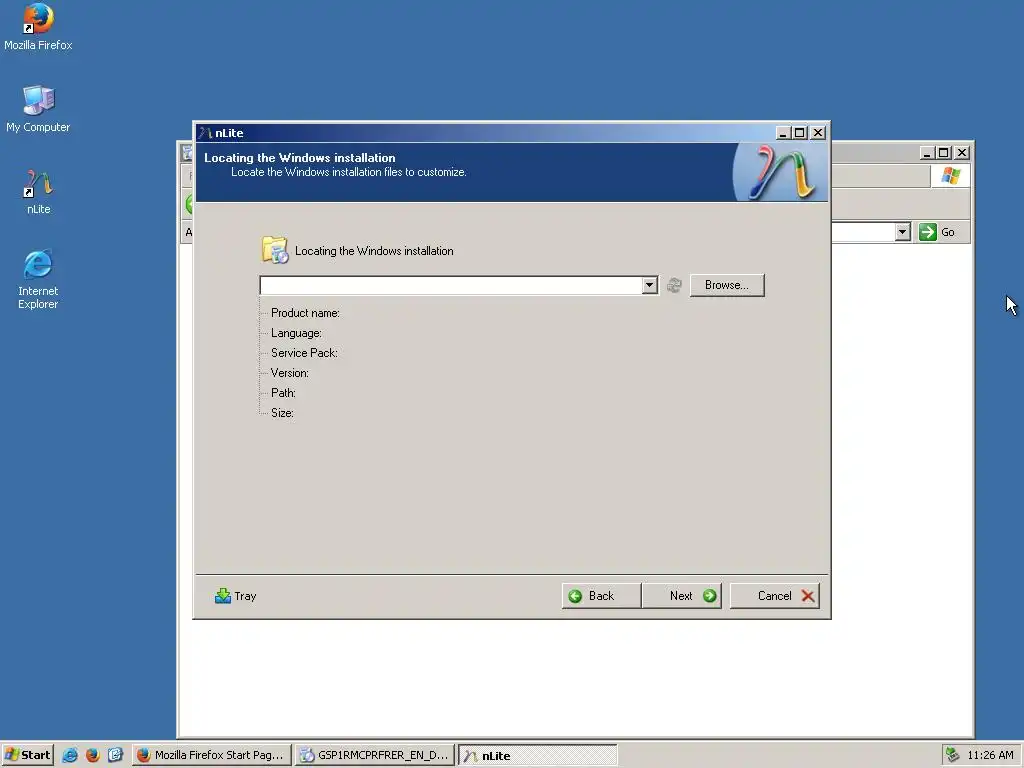The height and width of the screenshot is (768, 1024).
Task: Click the Windows flag logo in the background window
Action: click(x=950, y=176)
